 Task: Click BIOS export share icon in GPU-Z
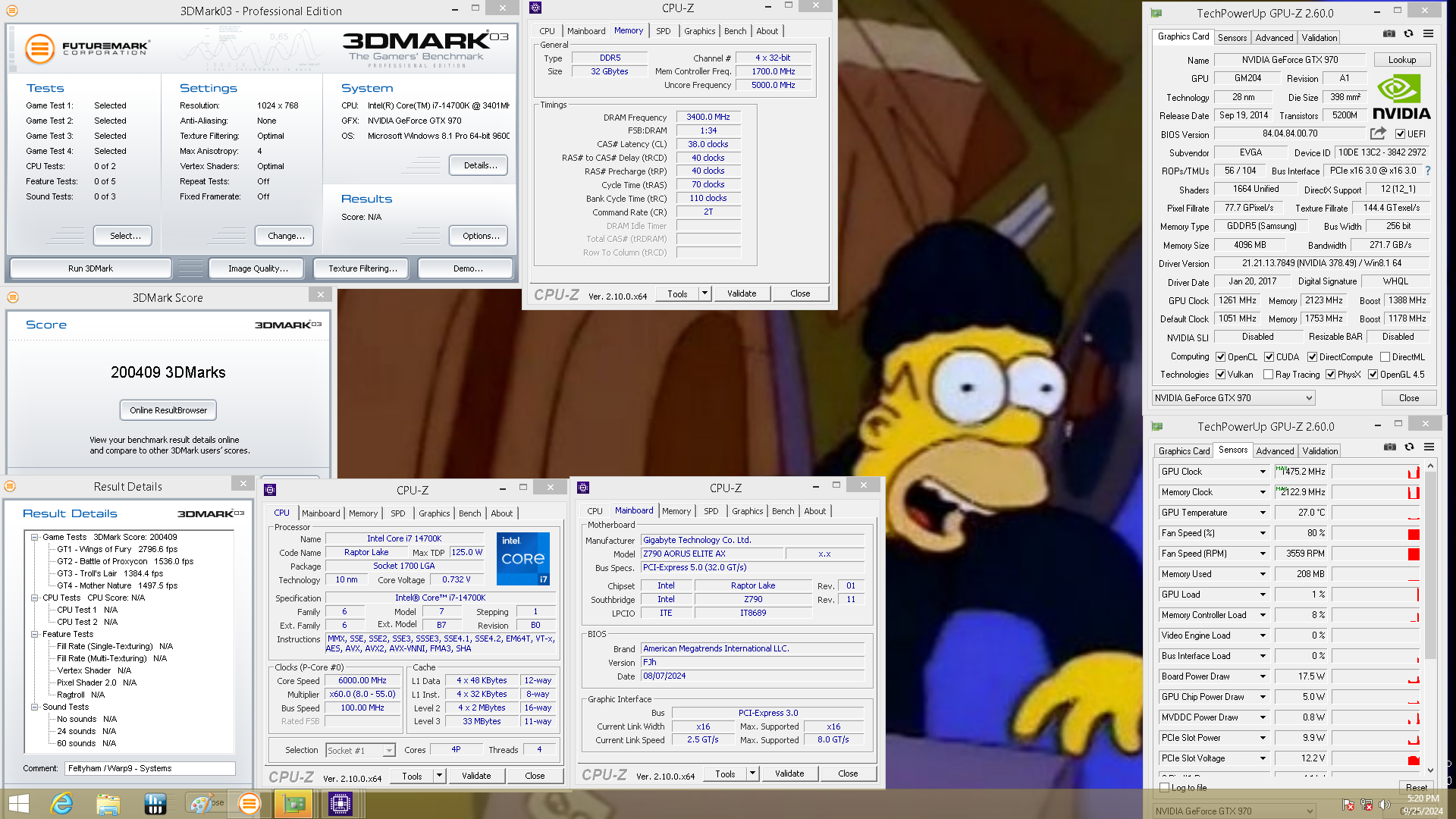click(x=1378, y=133)
